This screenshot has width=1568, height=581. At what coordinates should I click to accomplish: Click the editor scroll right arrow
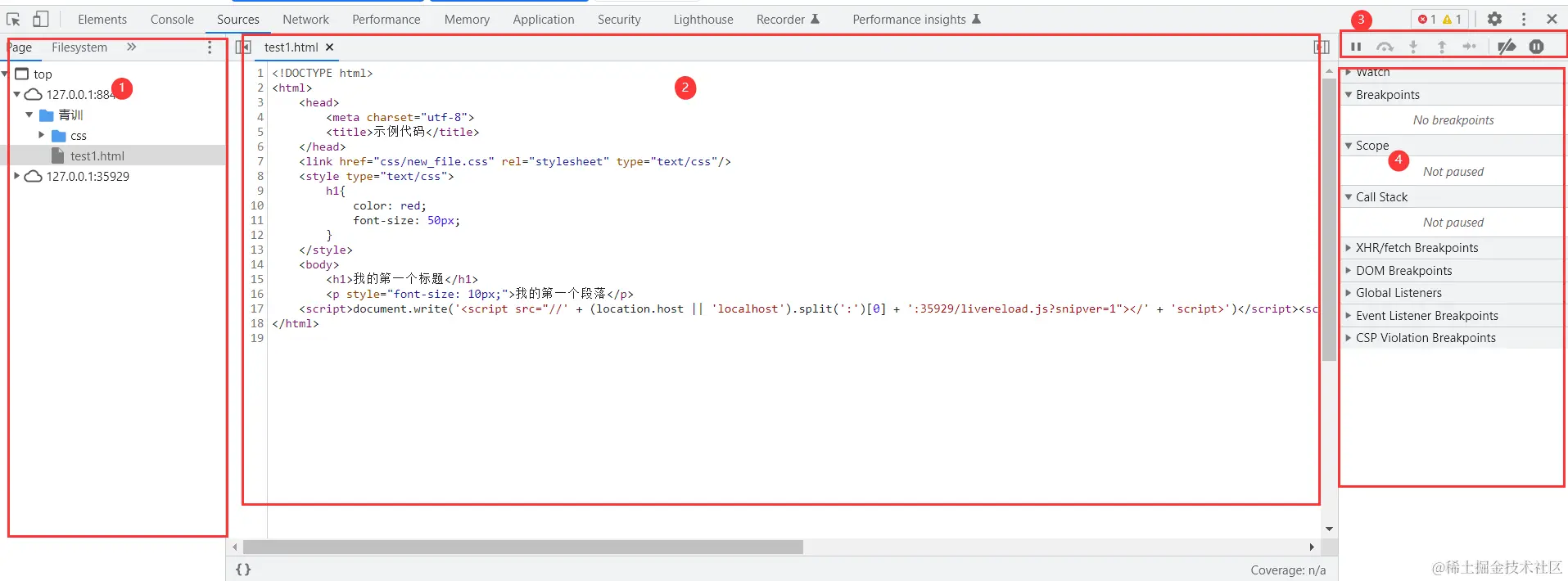coord(1312,547)
